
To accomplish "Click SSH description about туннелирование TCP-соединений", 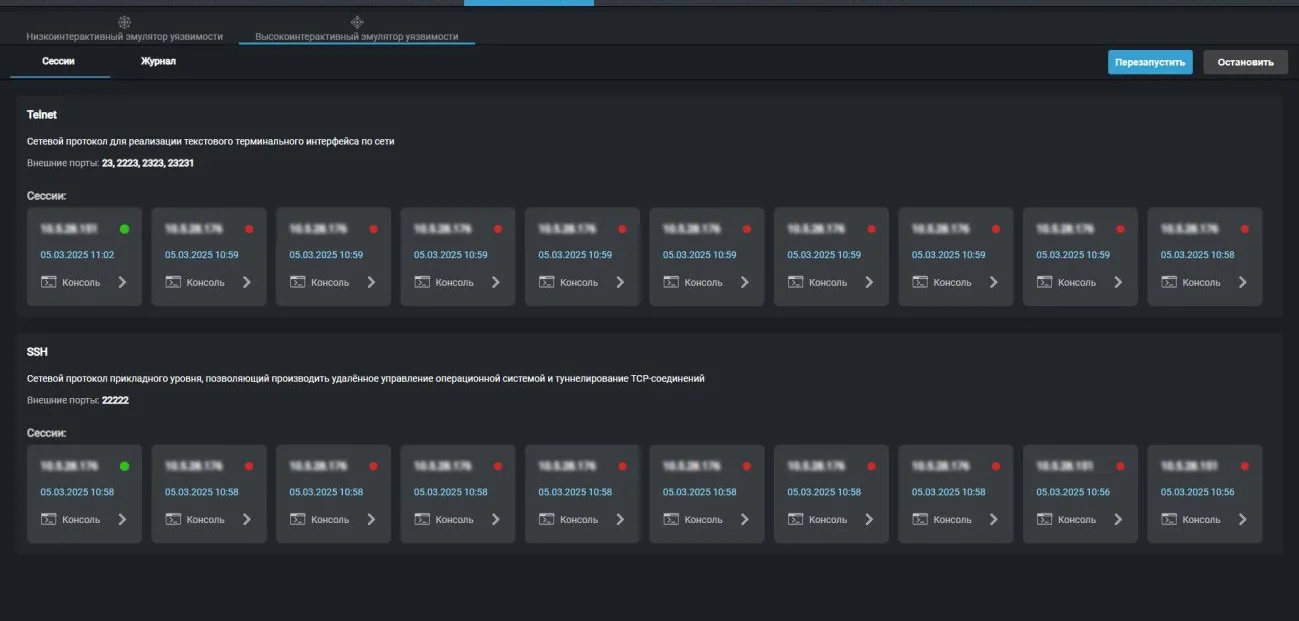I will 366,378.
